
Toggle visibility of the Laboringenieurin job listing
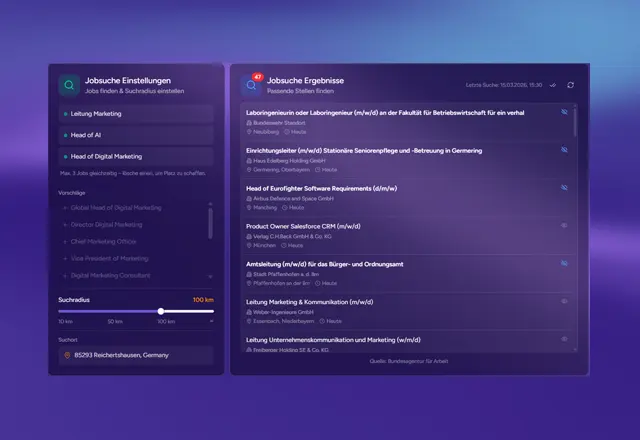tap(564, 112)
